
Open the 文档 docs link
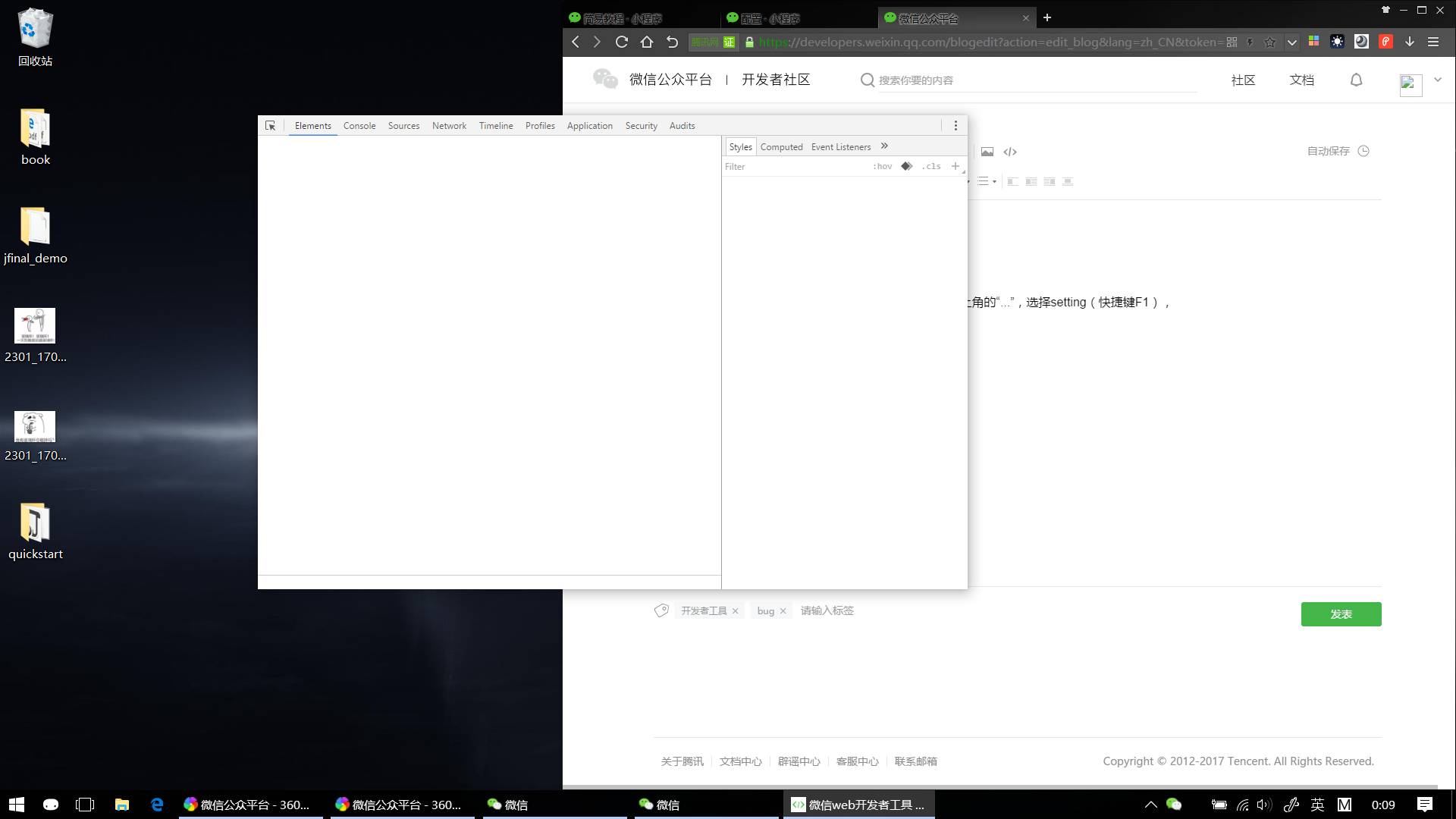(x=1301, y=80)
